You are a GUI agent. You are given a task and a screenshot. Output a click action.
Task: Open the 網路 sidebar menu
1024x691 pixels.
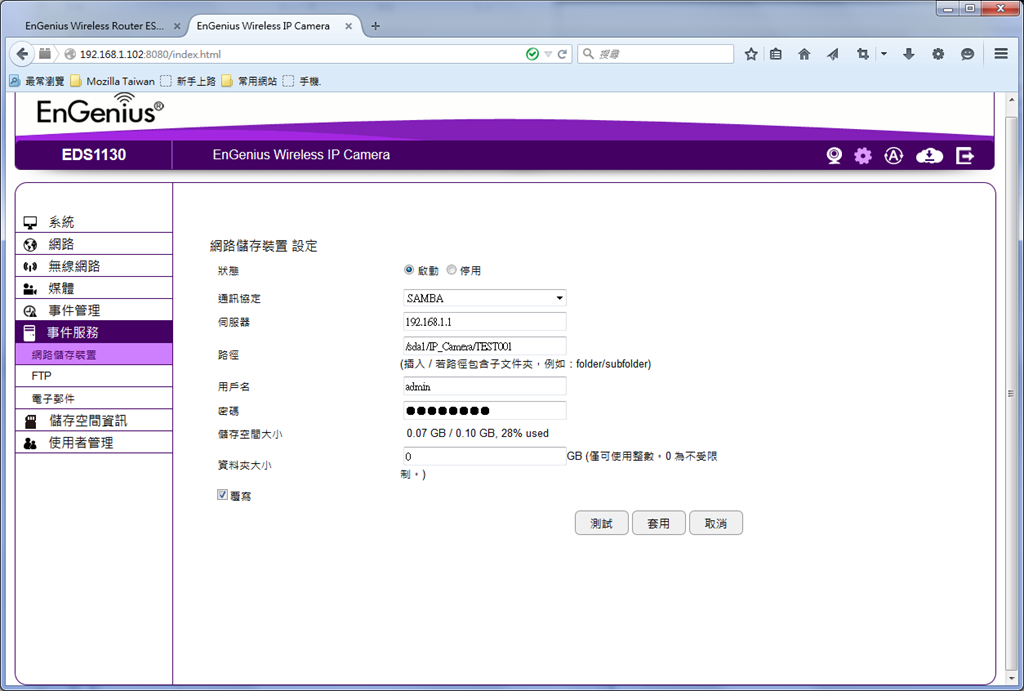pos(93,244)
